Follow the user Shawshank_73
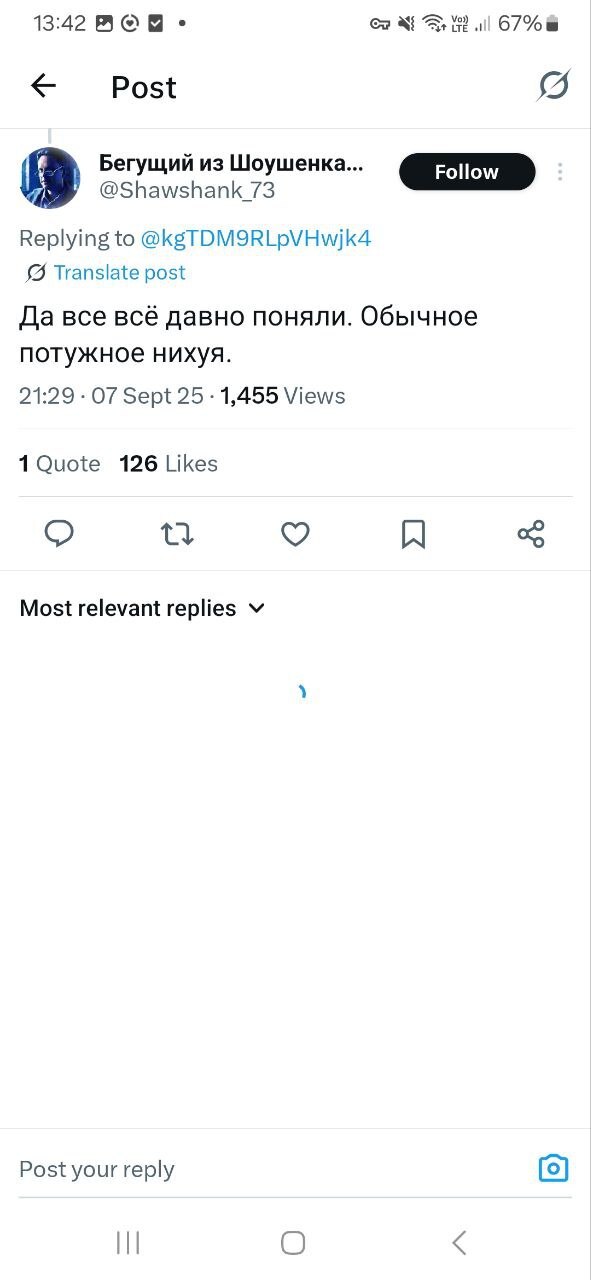The width and height of the screenshot is (591, 1280). point(467,172)
